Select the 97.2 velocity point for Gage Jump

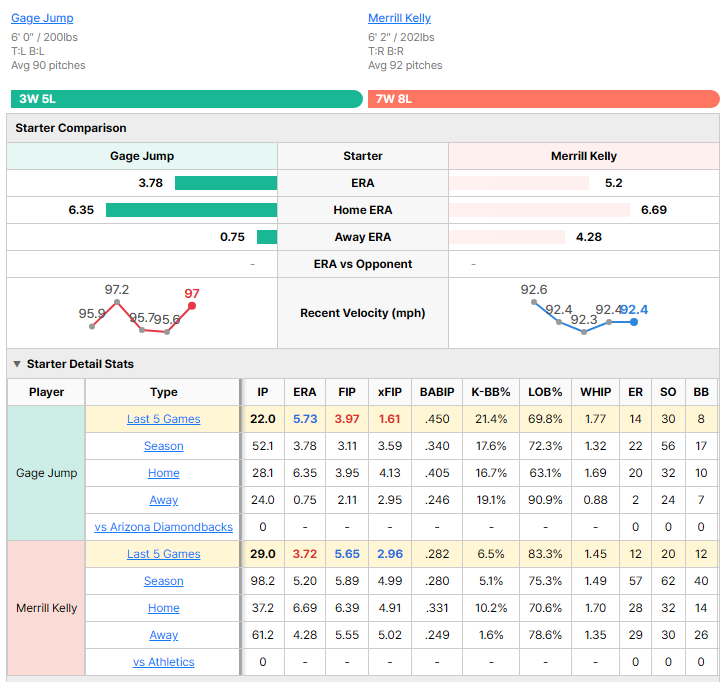117,302
